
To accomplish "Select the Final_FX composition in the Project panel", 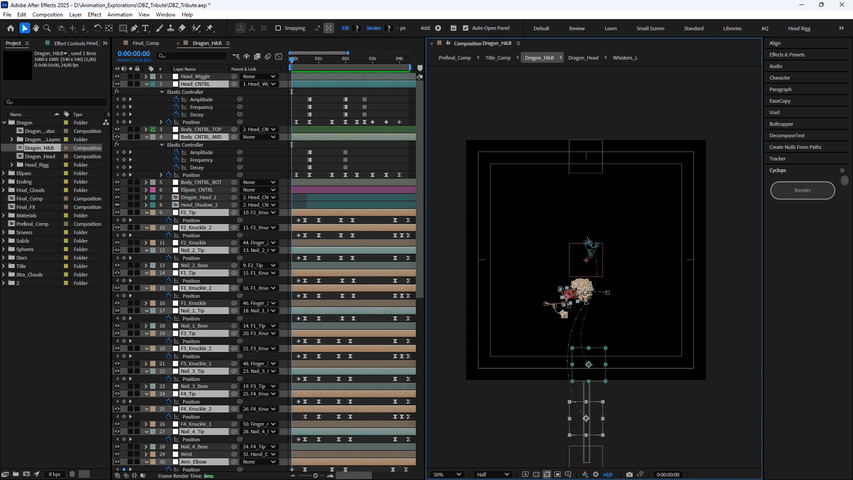I will (x=26, y=207).
